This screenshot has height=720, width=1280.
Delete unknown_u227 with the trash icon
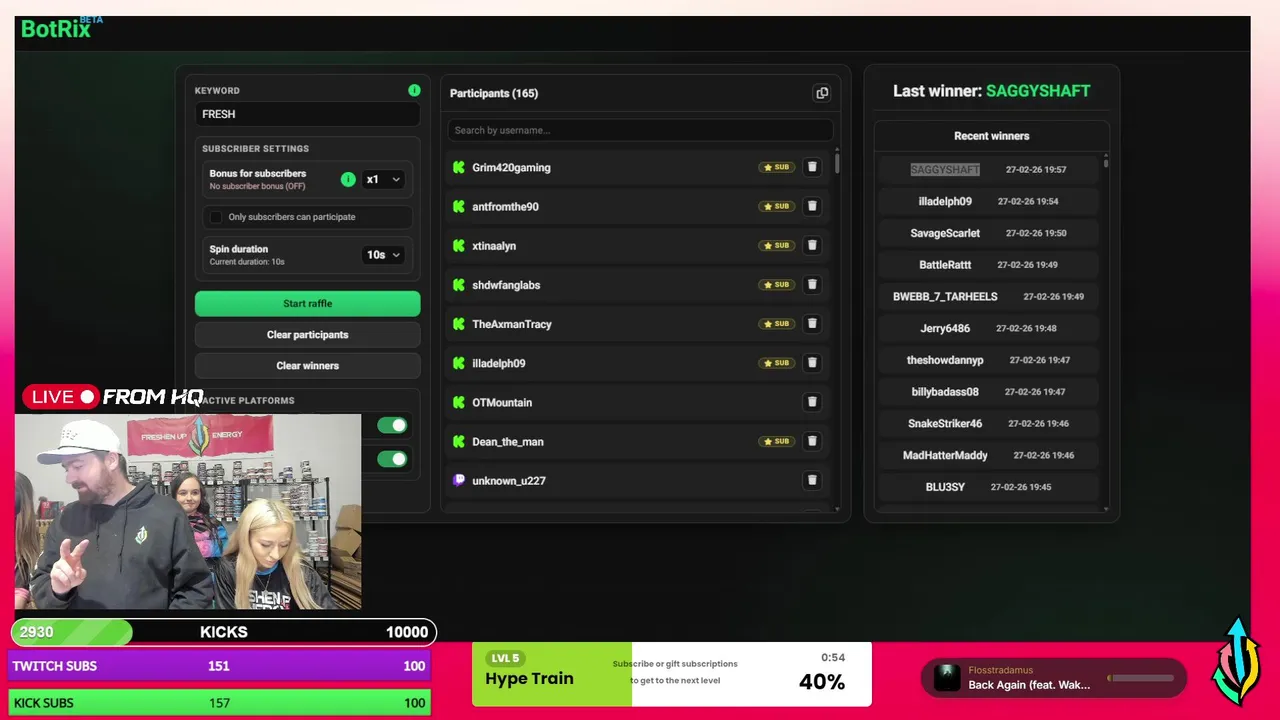point(812,480)
